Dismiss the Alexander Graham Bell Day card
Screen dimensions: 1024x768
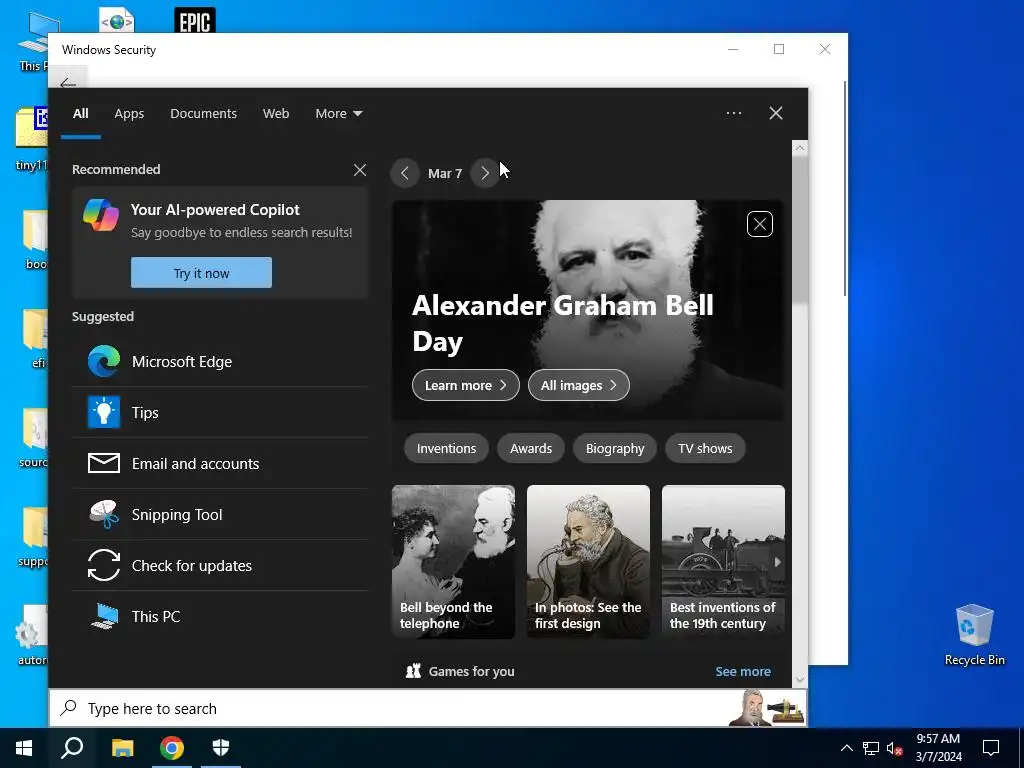click(x=760, y=224)
